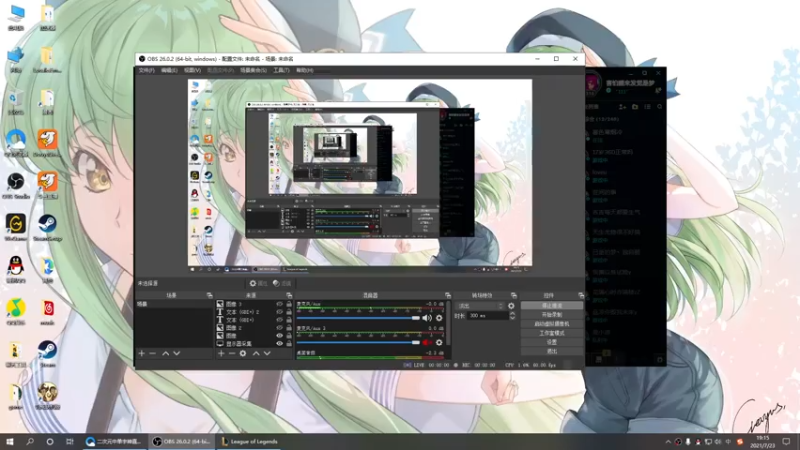800x450 pixels.
Task: Hide the 显示器采集 source with eye icon
Action: pos(280,343)
